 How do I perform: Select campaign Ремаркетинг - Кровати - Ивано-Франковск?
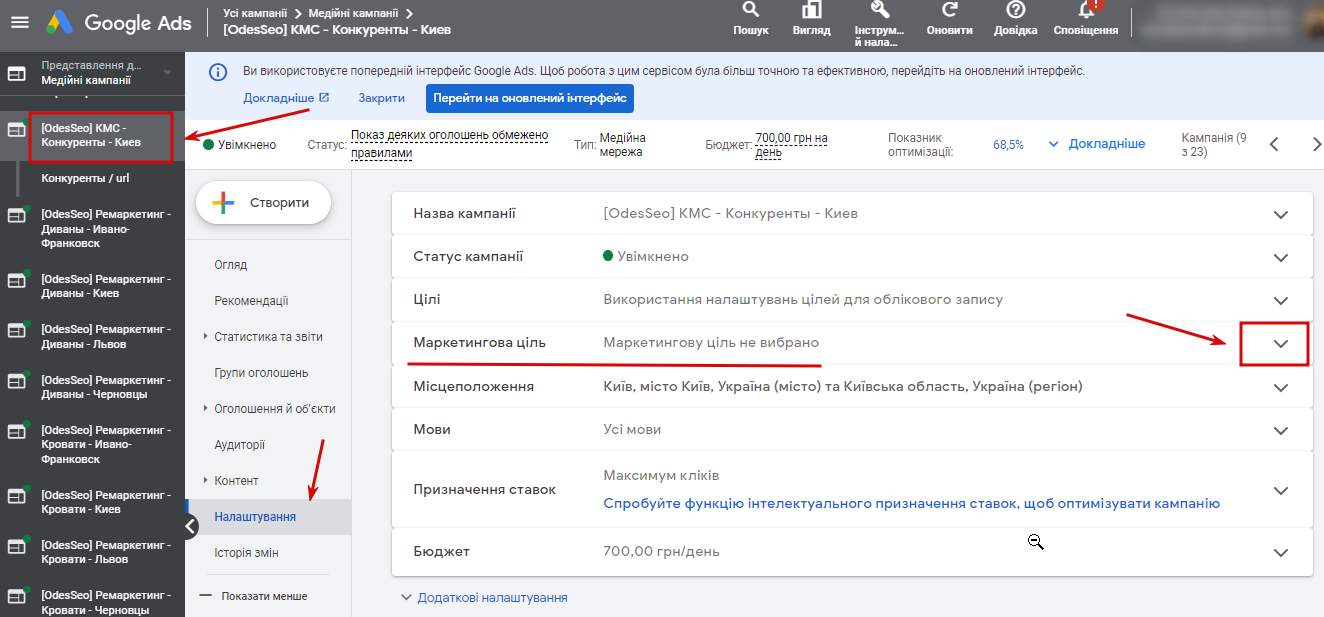pyautogui.click(x=106, y=444)
